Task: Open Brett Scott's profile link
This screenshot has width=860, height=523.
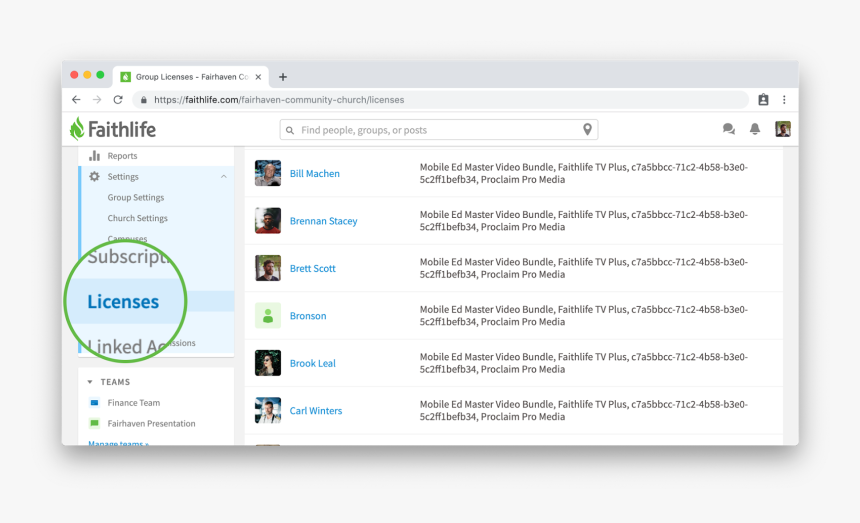Action: (x=313, y=268)
